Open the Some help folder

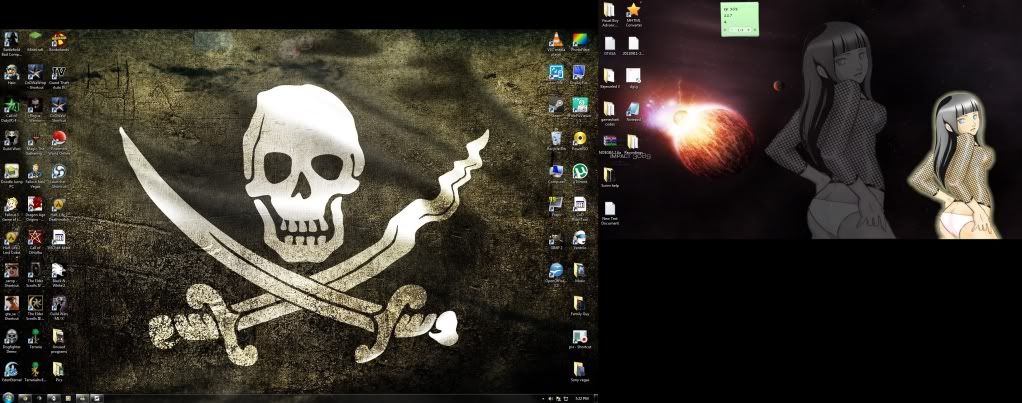point(609,176)
